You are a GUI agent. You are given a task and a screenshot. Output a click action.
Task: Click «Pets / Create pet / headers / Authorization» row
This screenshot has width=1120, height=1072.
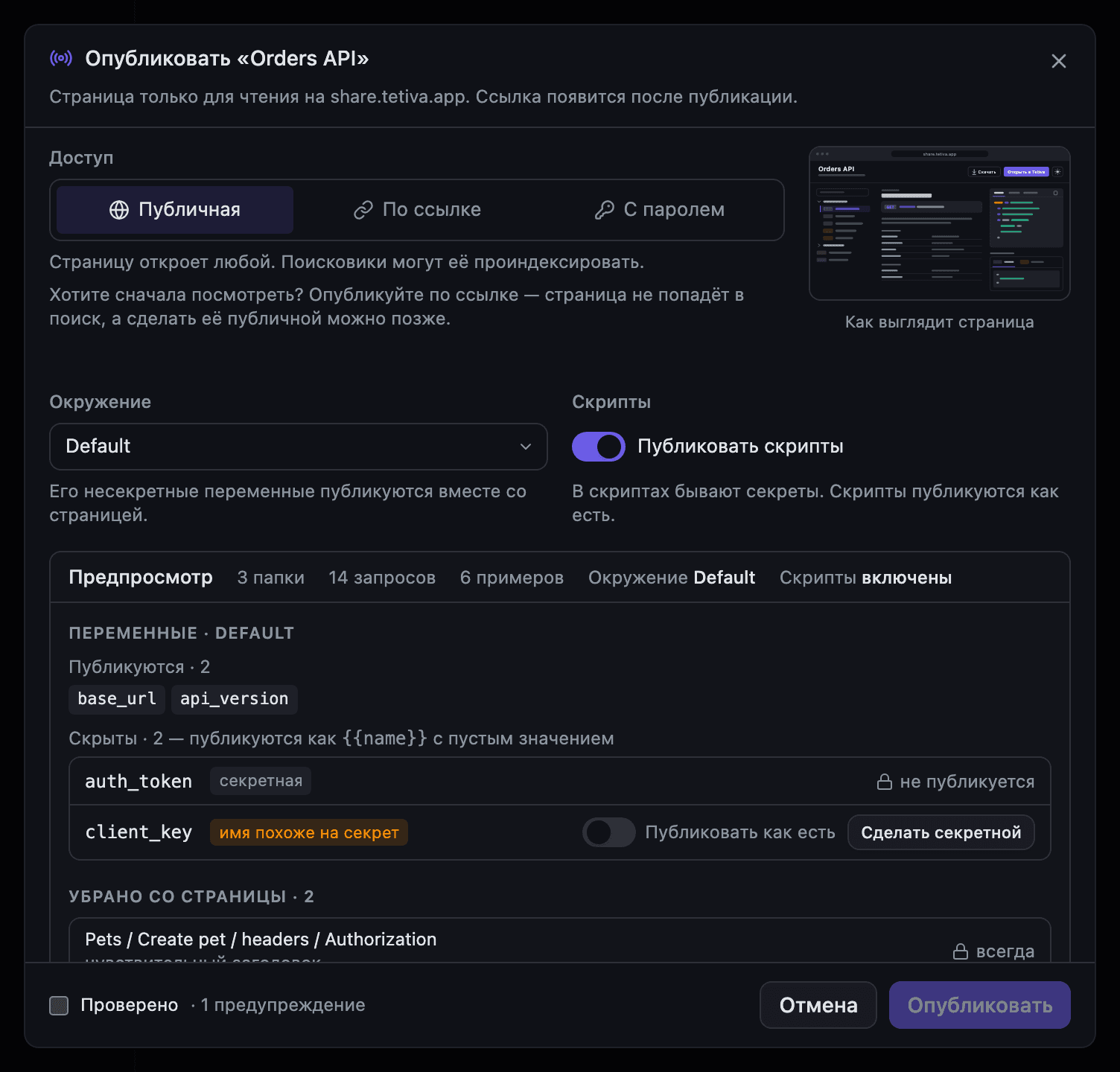[x=559, y=941]
